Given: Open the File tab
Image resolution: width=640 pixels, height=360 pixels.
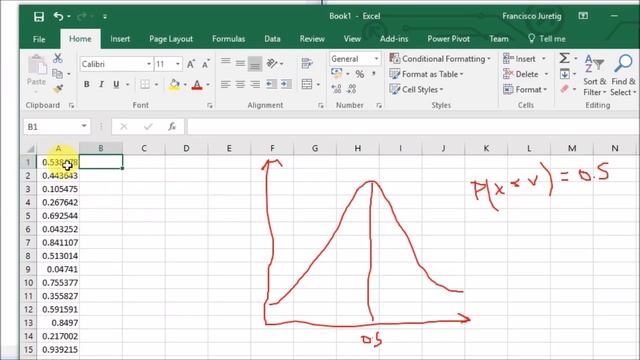Looking at the screenshot, I should (39, 39).
